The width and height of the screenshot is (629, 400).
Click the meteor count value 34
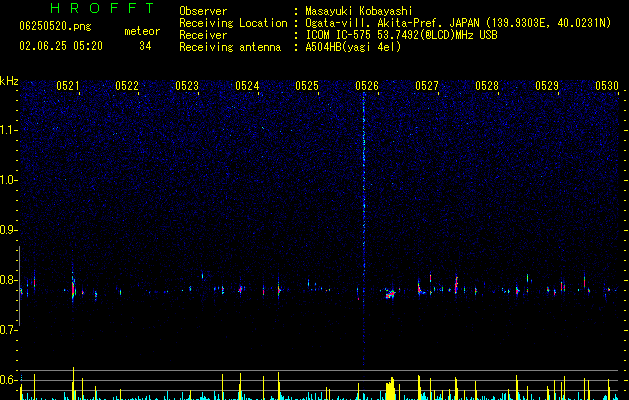[145, 46]
